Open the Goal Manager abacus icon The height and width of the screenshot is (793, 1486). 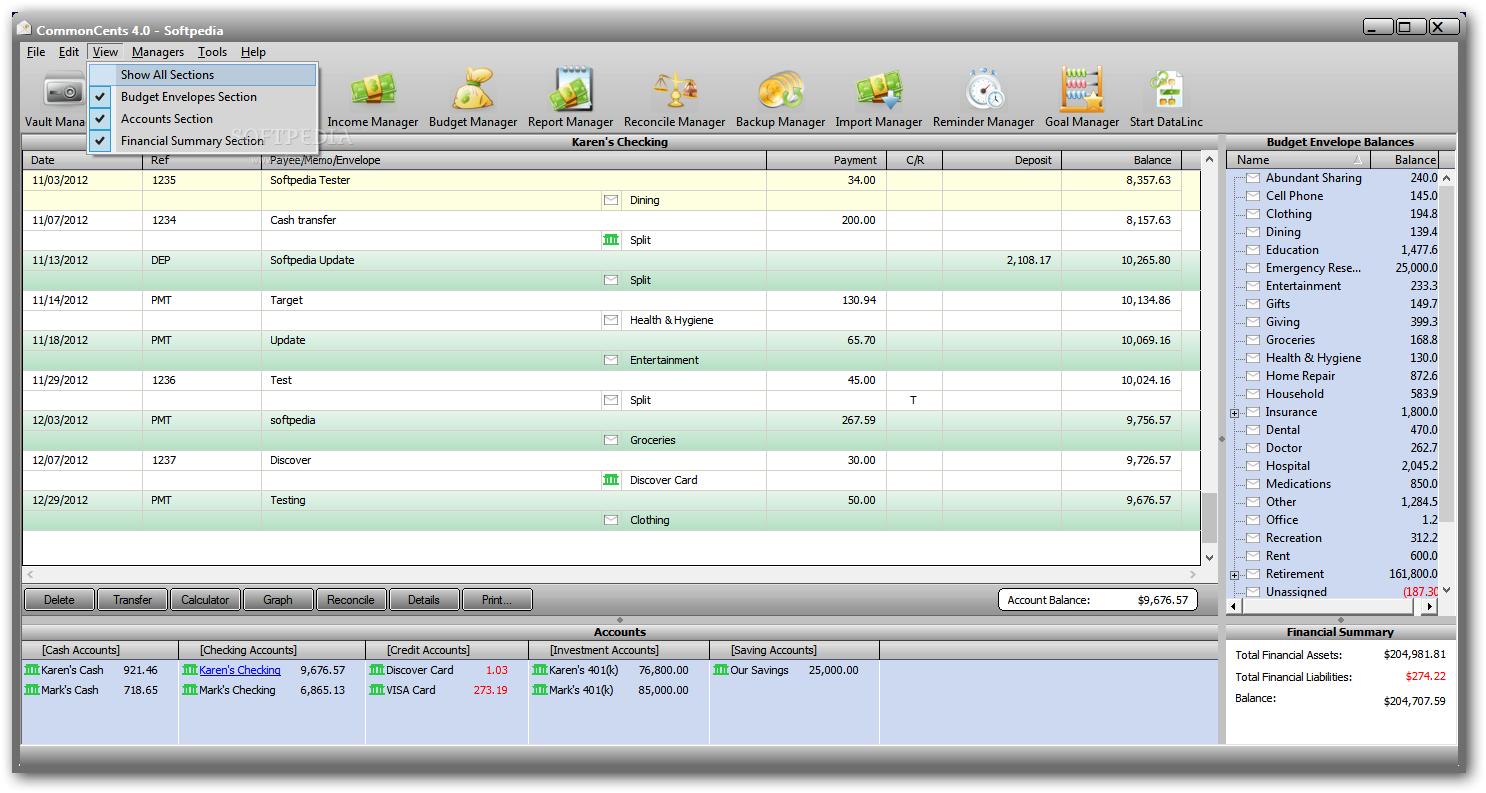(x=1082, y=91)
